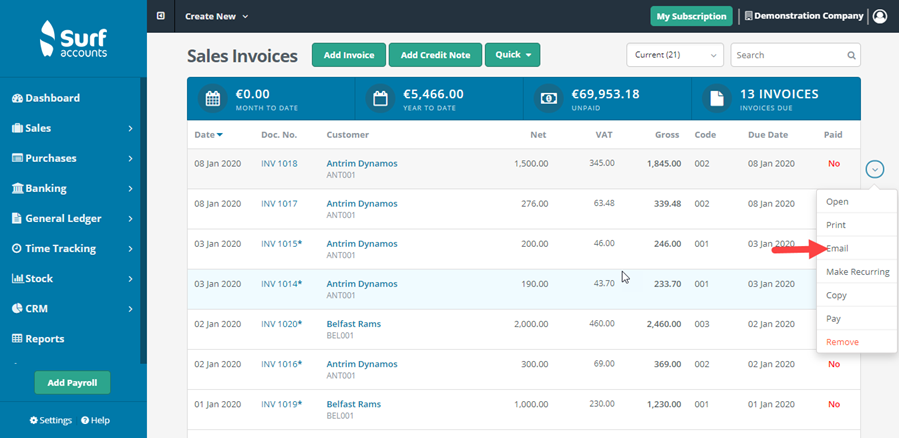This screenshot has height=438, width=900.
Task: Click the invoices due document icon
Action: 716,99
